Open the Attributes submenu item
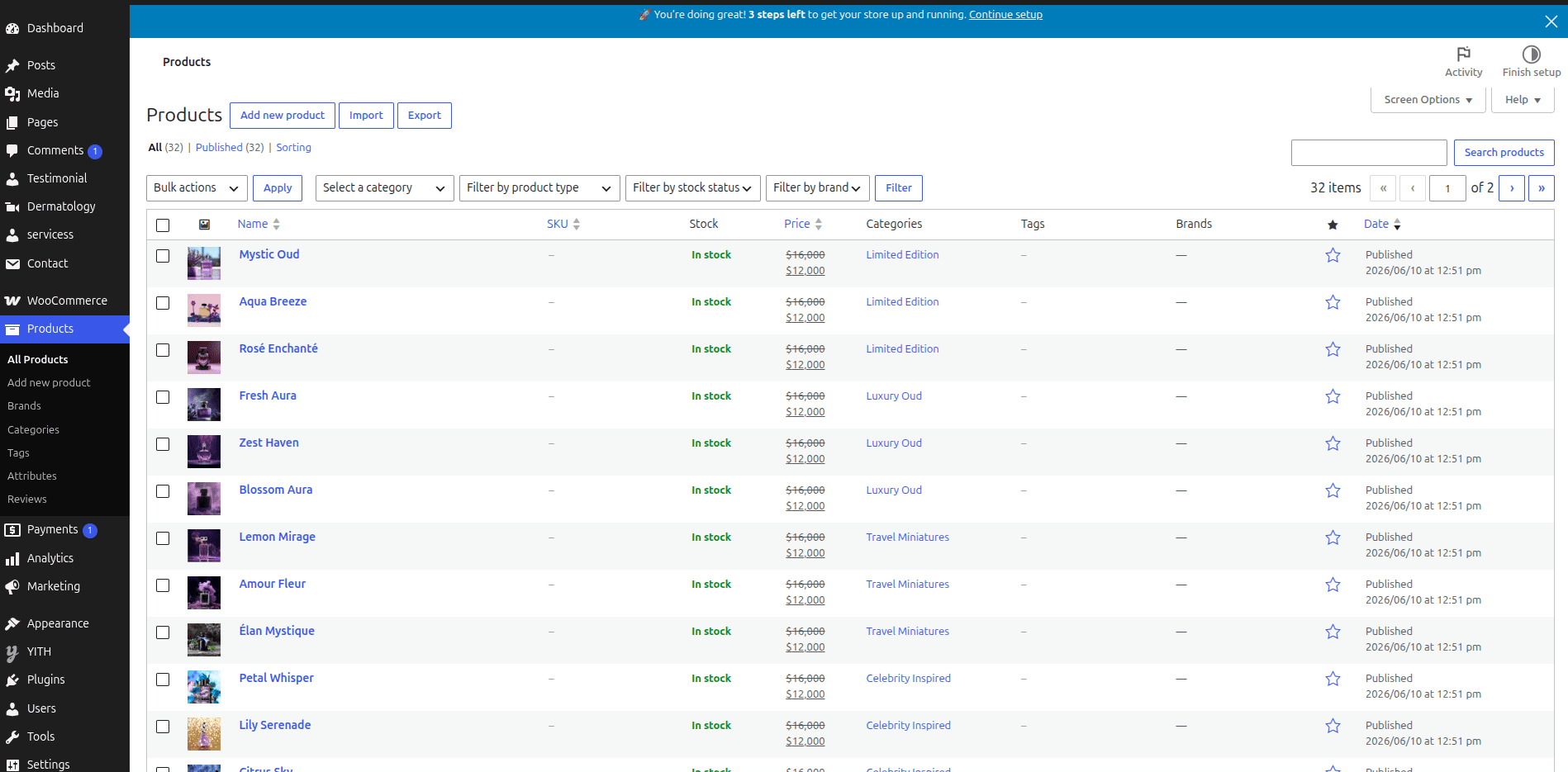1568x772 pixels. (x=32, y=476)
